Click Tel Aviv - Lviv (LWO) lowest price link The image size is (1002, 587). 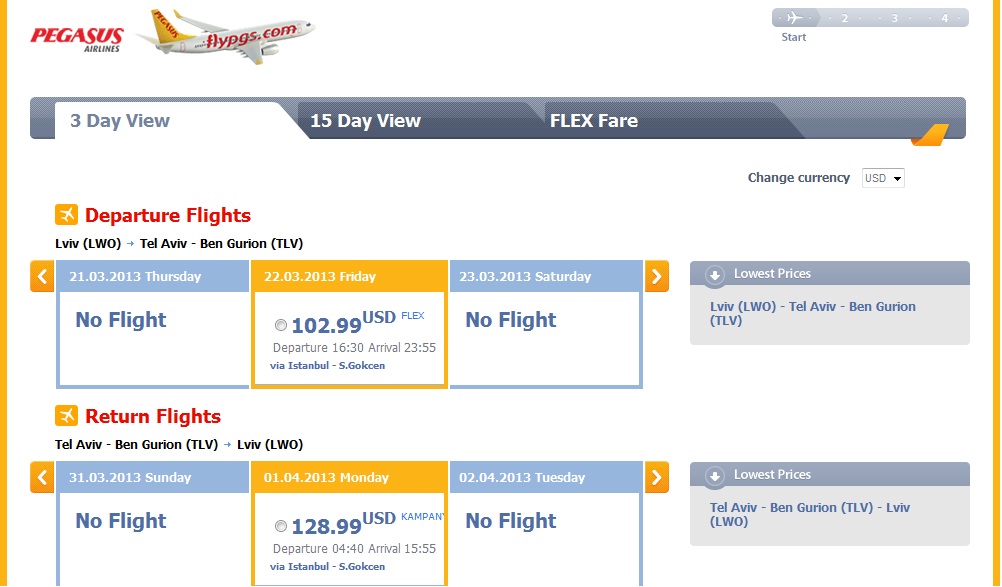point(810,514)
